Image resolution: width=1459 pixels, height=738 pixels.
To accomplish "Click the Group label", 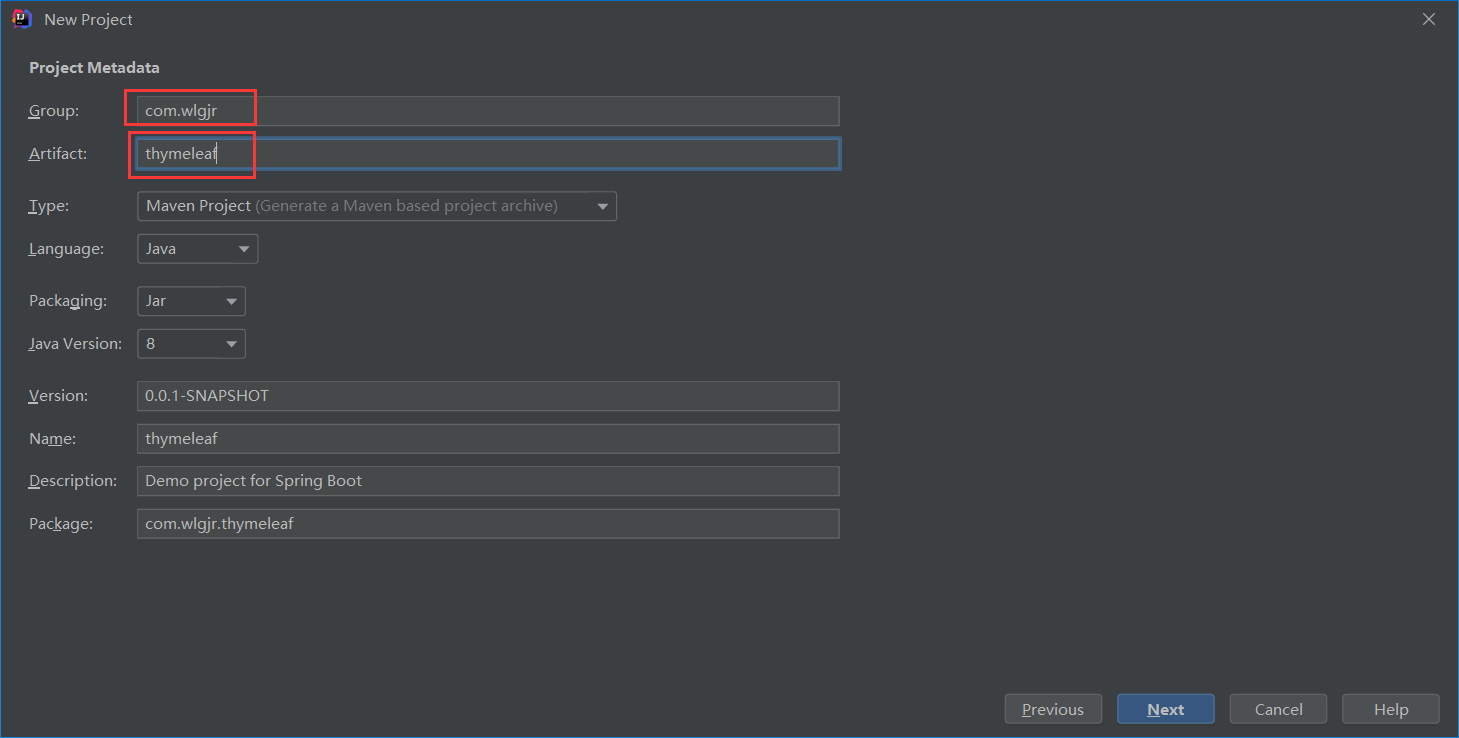I will tap(54, 111).
